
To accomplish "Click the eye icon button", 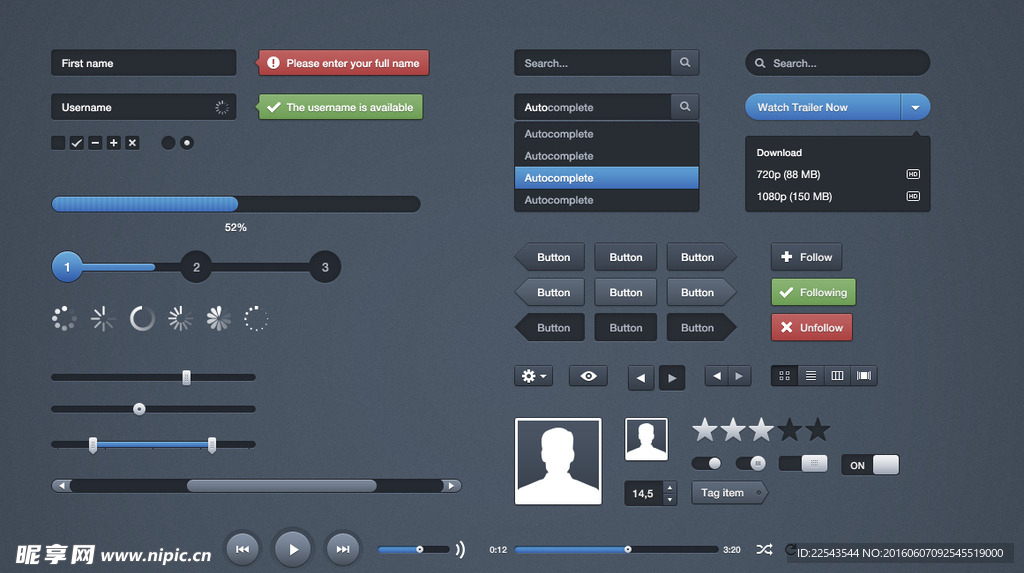I will (588, 376).
